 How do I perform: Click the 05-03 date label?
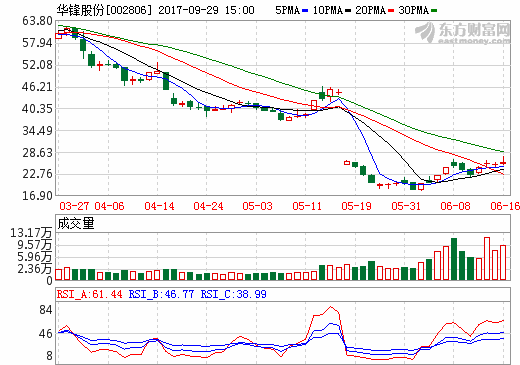[257, 206]
